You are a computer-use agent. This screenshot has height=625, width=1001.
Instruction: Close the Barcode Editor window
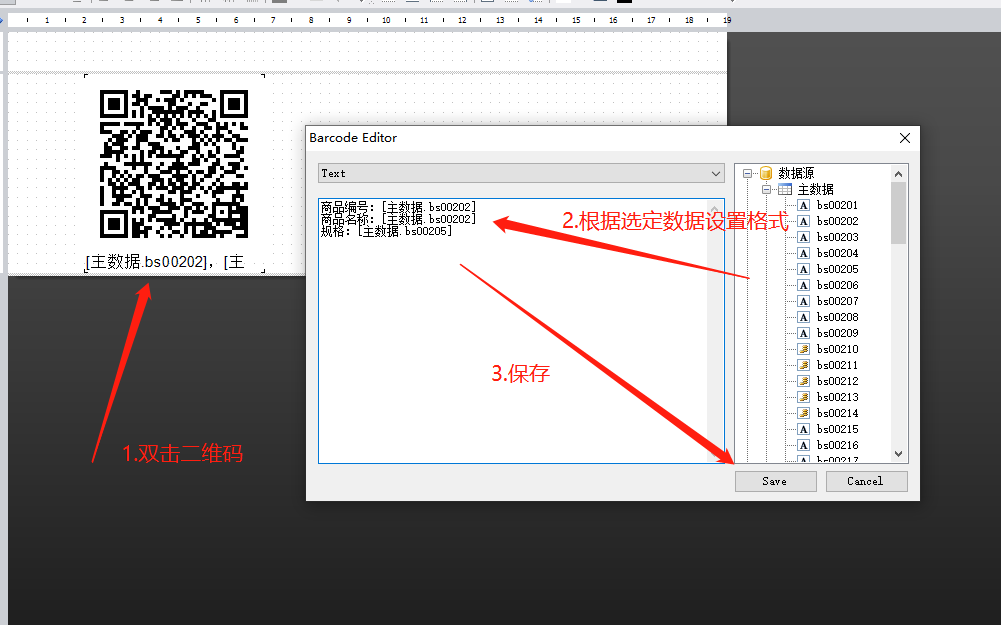(905, 138)
